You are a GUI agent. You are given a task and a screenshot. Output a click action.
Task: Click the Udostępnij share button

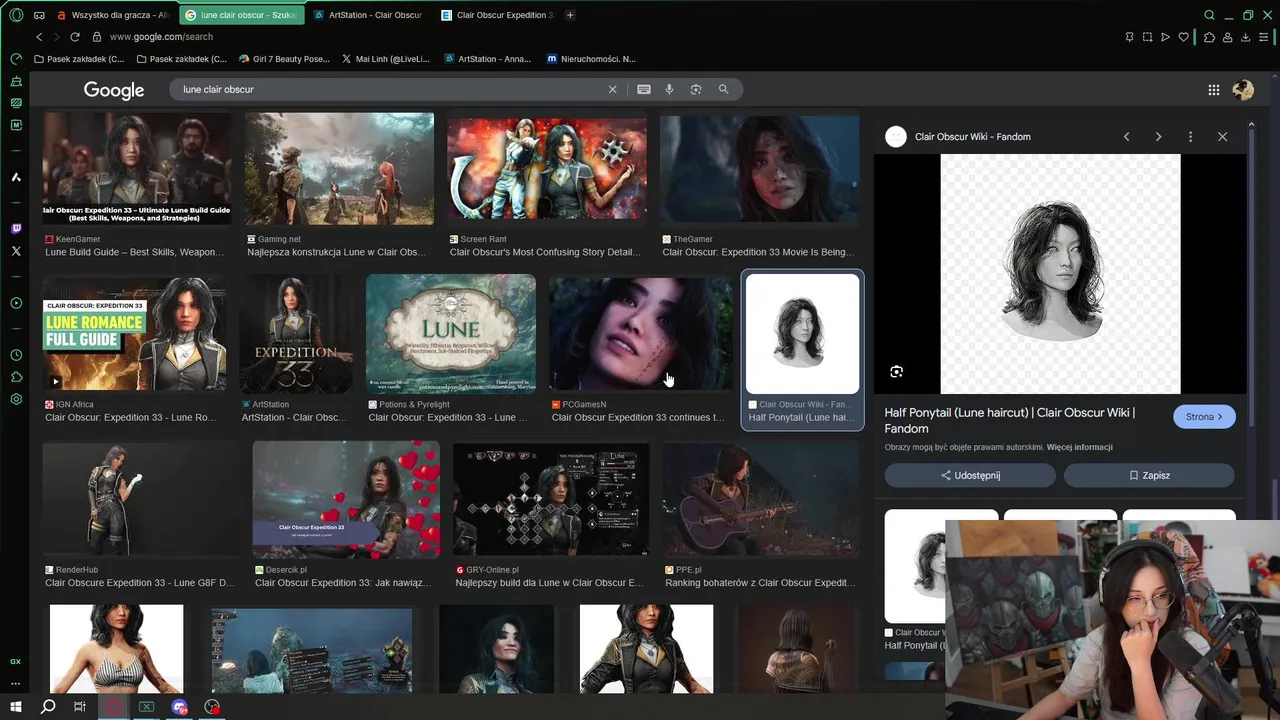tap(970, 475)
